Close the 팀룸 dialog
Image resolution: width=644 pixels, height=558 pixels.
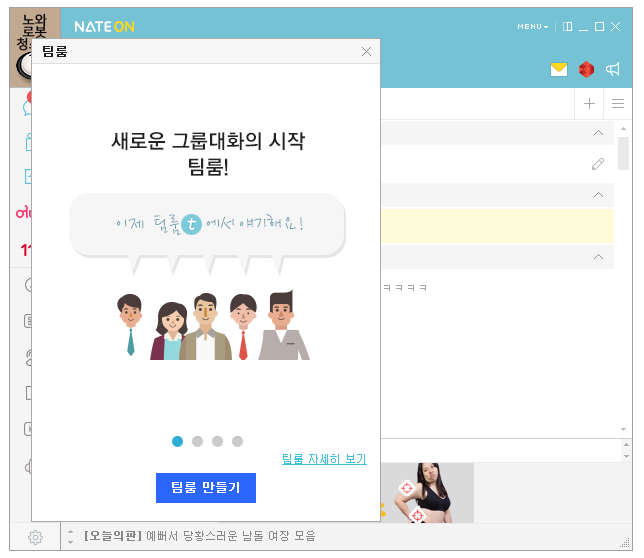(366, 51)
